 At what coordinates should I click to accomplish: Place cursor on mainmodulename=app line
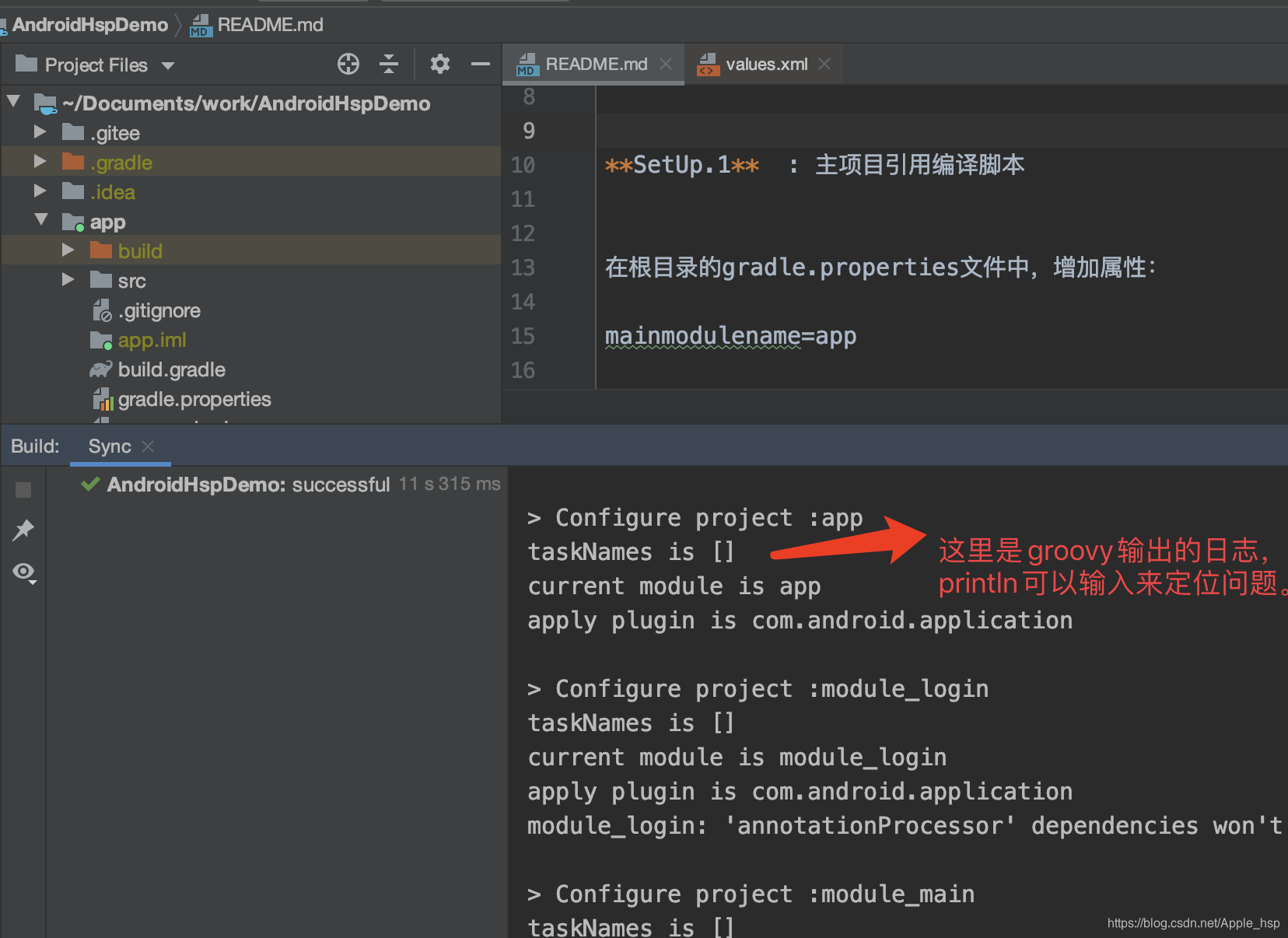pos(730,336)
